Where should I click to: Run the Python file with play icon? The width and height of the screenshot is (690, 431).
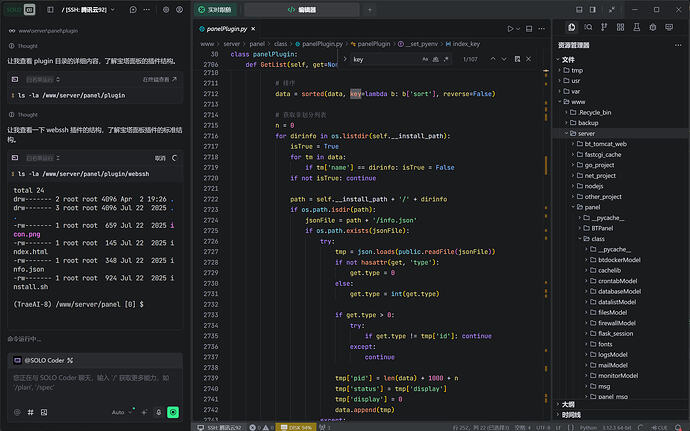tap(510, 29)
